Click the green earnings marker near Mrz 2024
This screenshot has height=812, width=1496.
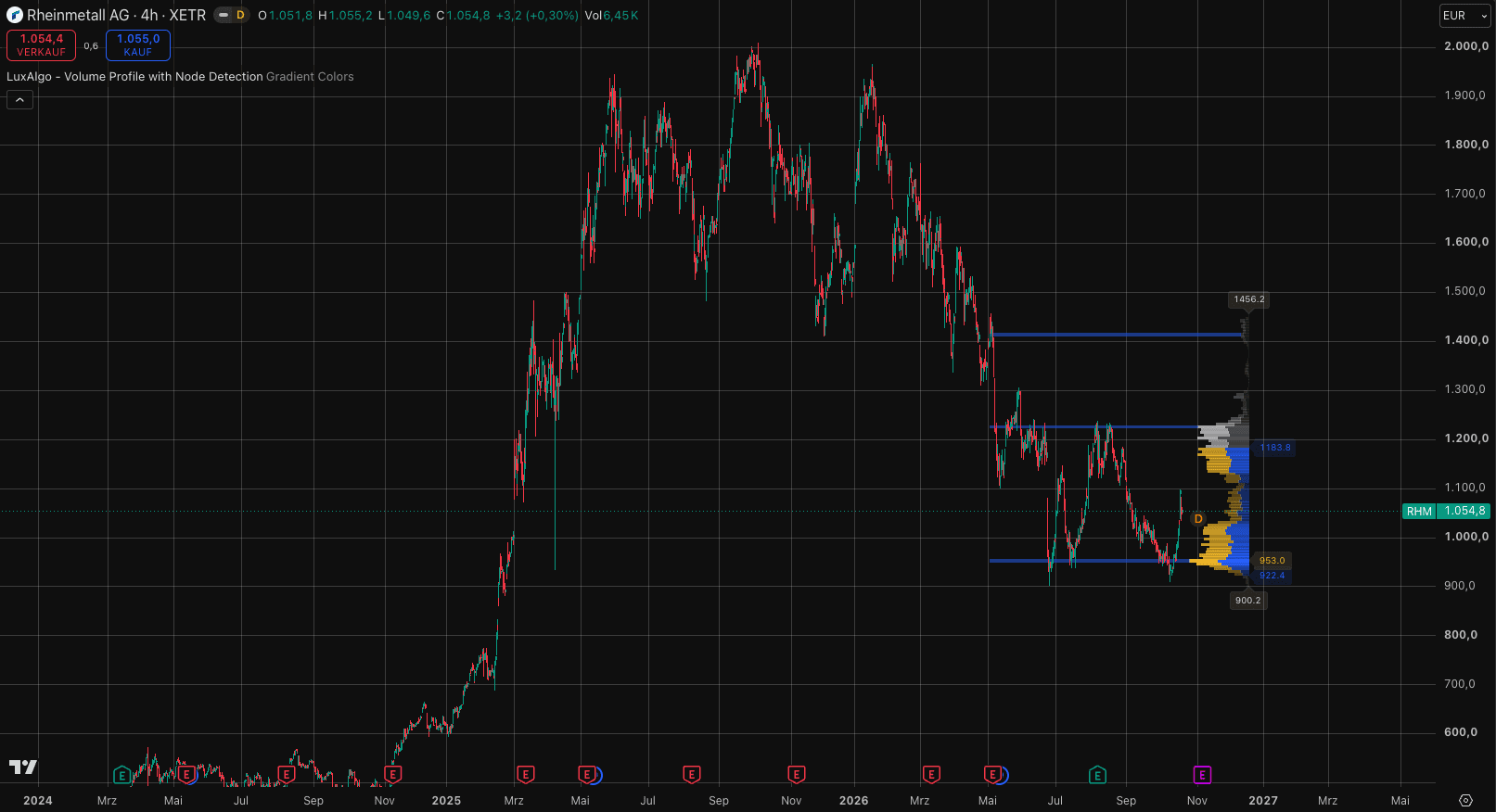pyautogui.click(x=121, y=775)
